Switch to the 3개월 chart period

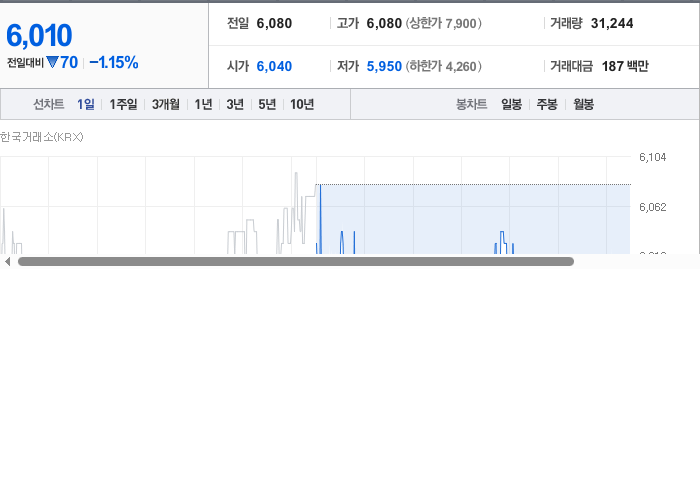pyautogui.click(x=166, y=104)
